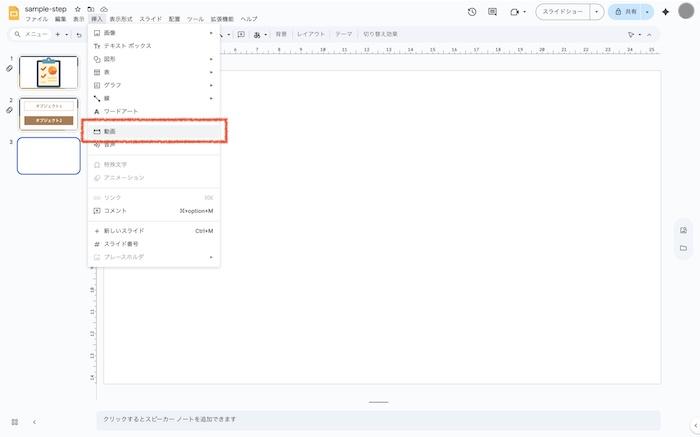Expand 表 table submenu
The width and height of the screenshot is (700, 437).
tap(154, 72)
